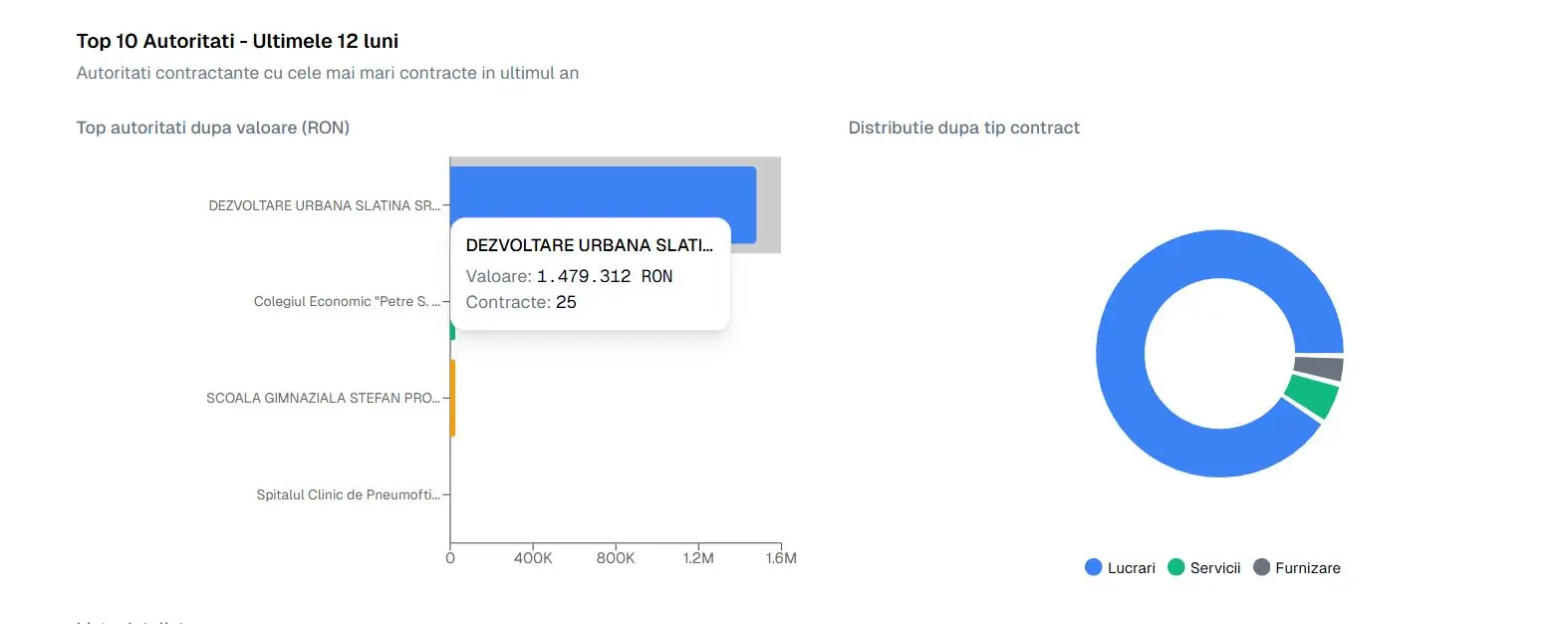This screenshot has width=1568, height=624.
Task: Click the orange SCOALA GIMNAZIALA bar
Action: pos(452,398)
